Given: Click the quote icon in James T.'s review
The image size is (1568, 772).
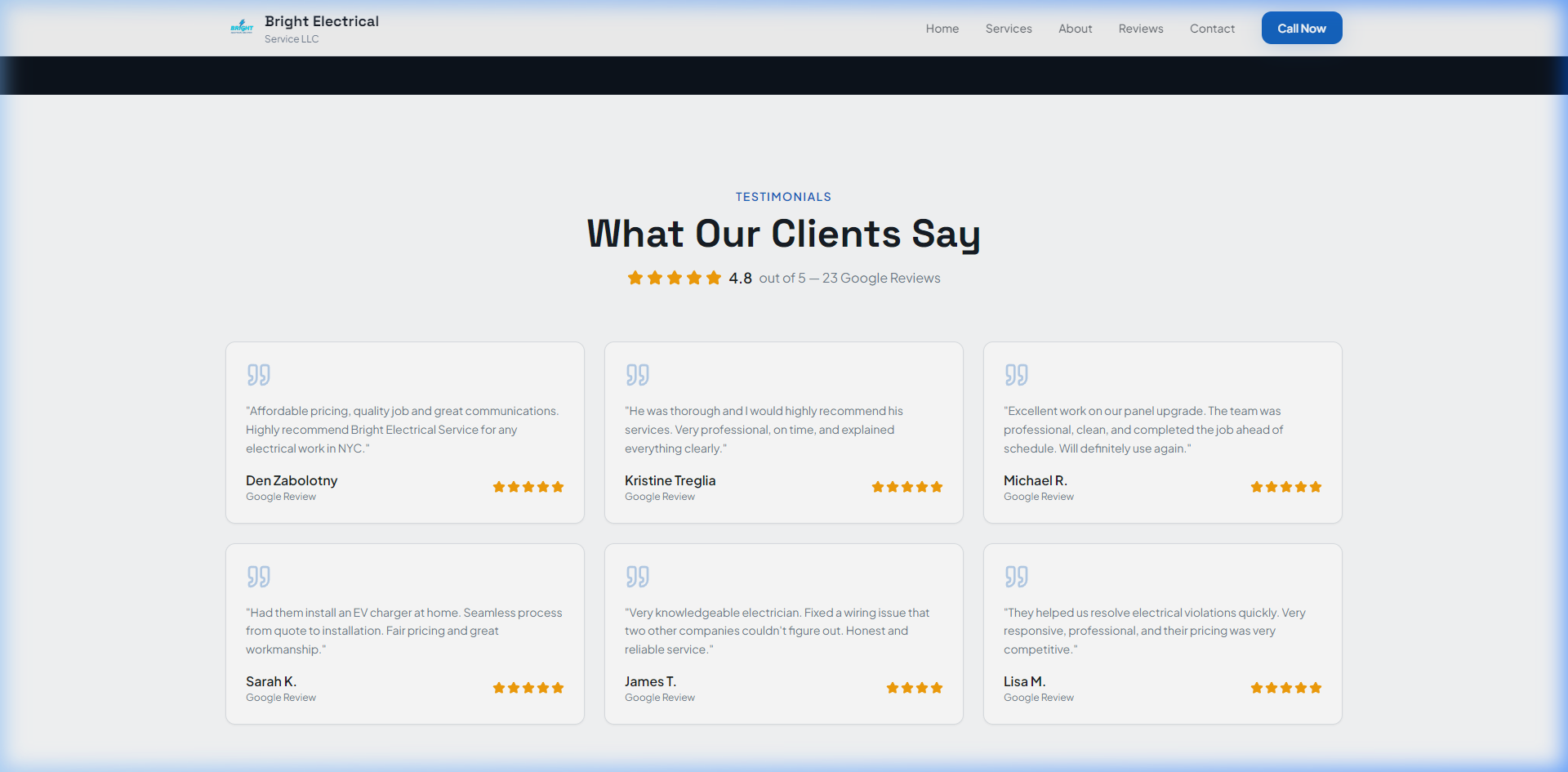Looking at the screenshot, I should tap(637, 577).
